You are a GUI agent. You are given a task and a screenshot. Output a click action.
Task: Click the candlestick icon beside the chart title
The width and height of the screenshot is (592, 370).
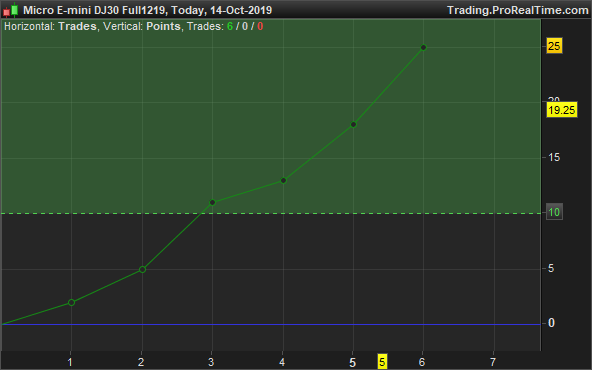[11, 10]
